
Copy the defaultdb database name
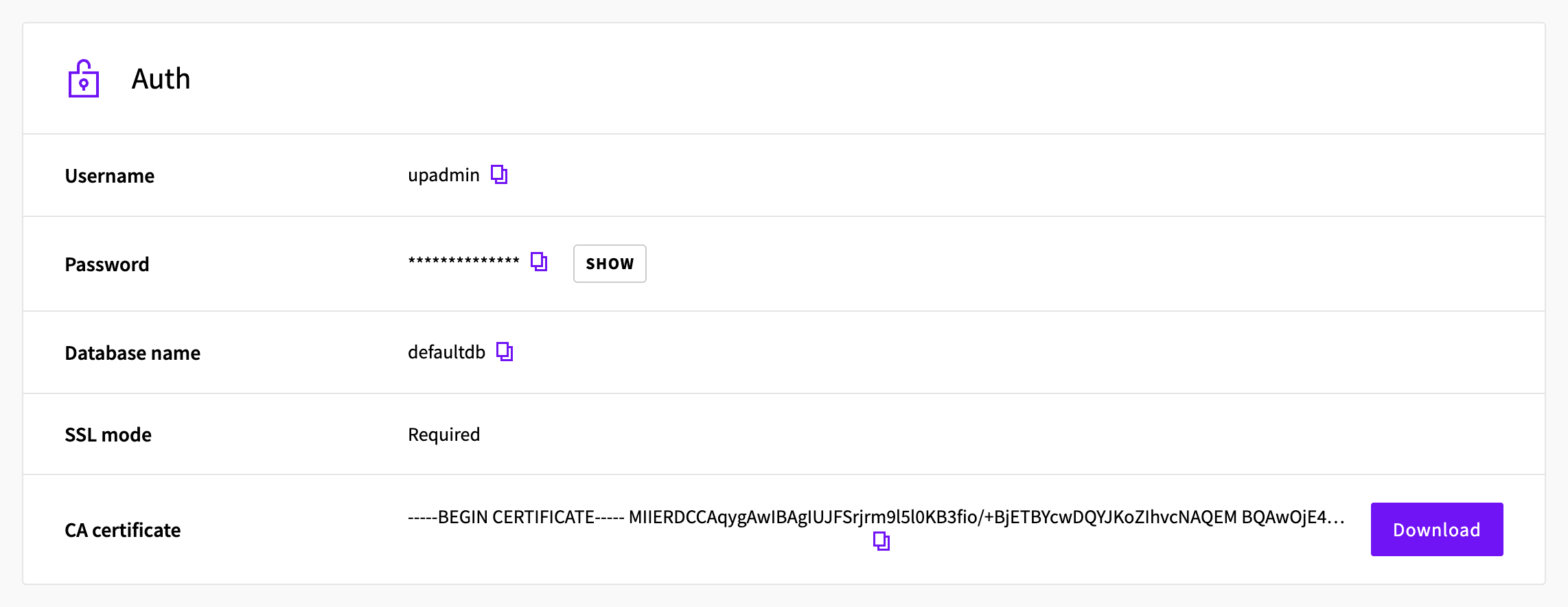(505, 352)
